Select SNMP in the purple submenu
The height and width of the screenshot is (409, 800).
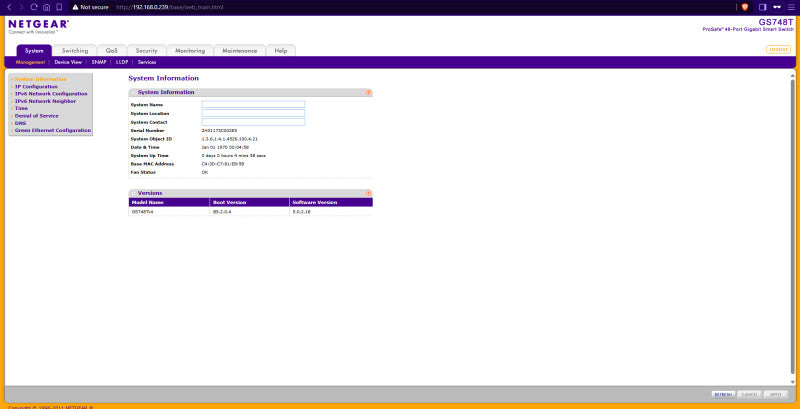(99, 62)
